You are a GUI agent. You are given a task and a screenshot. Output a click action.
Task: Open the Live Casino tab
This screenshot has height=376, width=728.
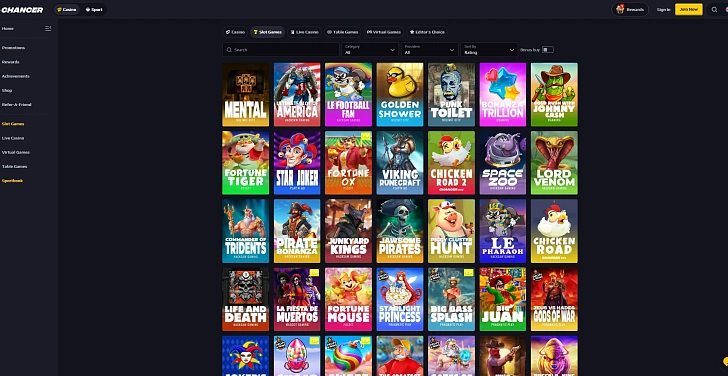(304, 32)
